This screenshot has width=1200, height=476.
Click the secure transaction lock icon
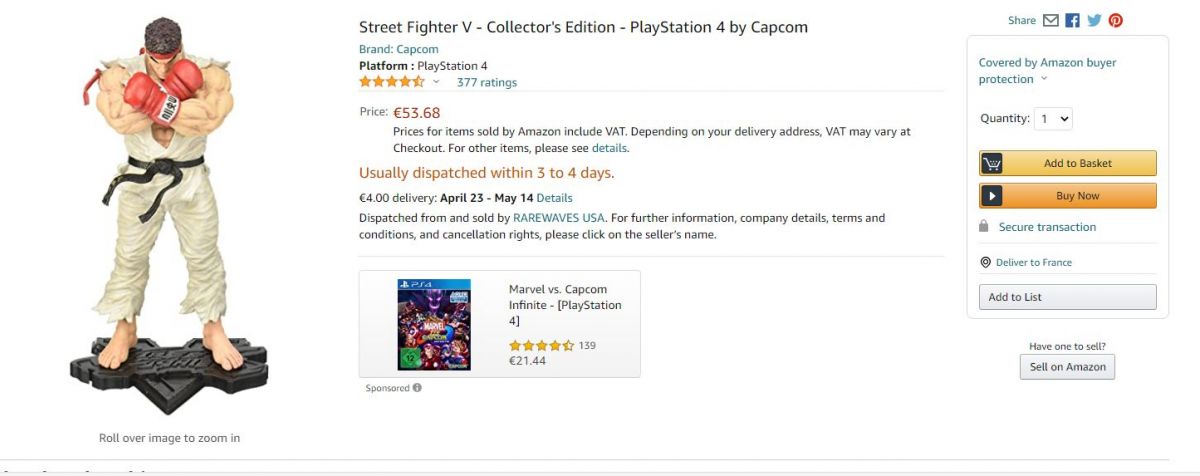coord(984,227)
